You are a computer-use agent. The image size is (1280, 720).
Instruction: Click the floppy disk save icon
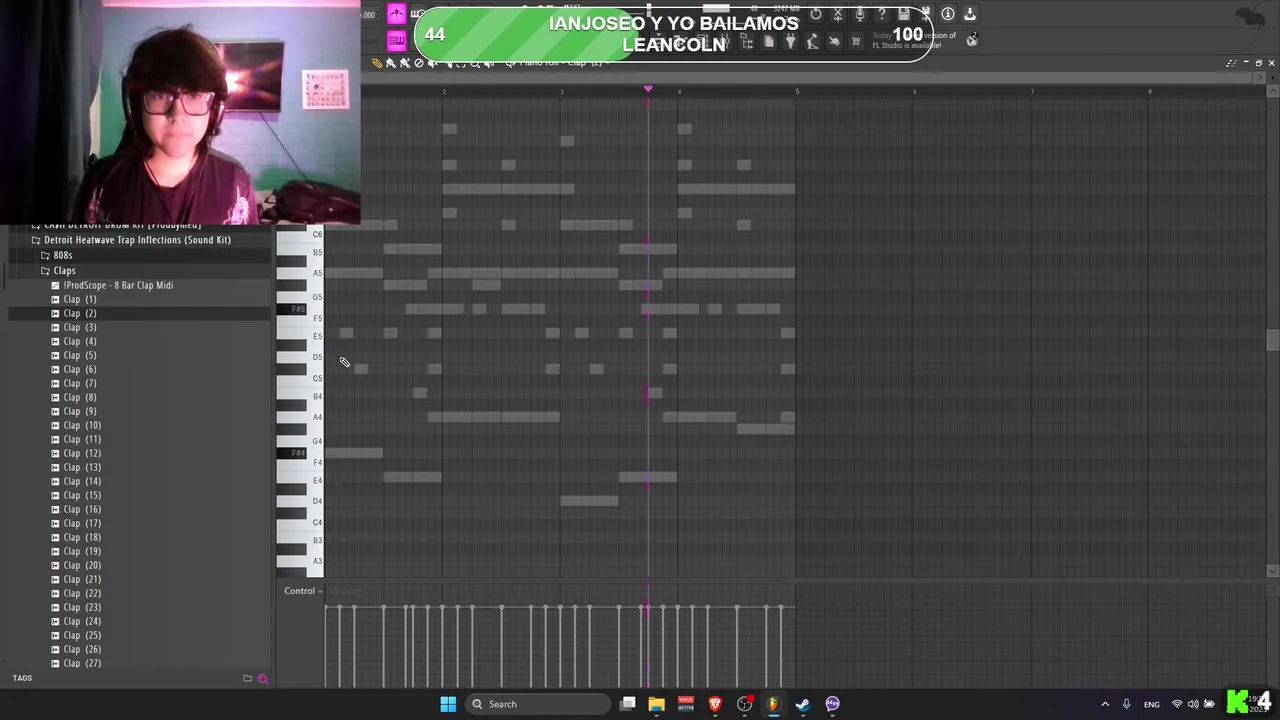(x=903, y=14)
